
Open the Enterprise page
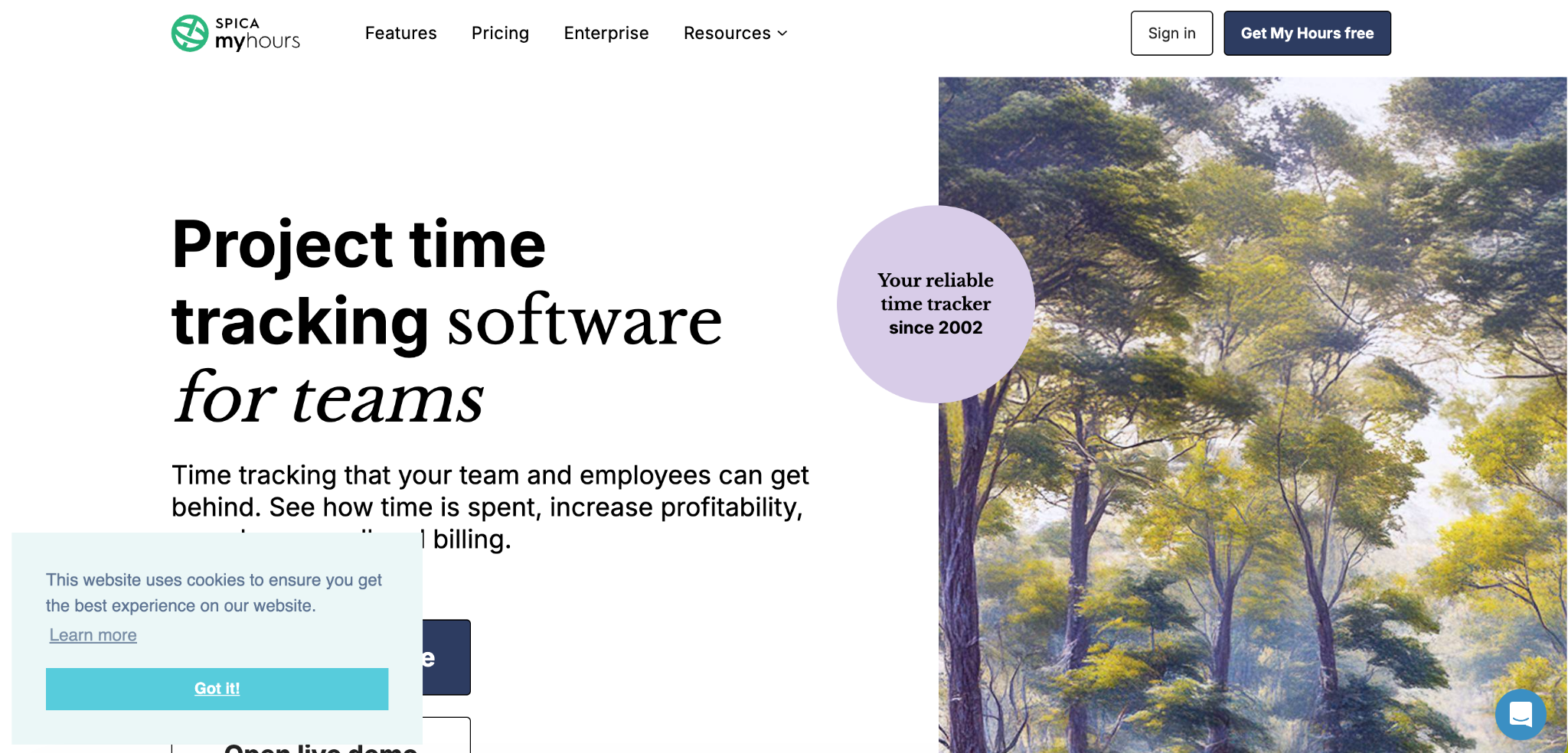tap(606, 33)
